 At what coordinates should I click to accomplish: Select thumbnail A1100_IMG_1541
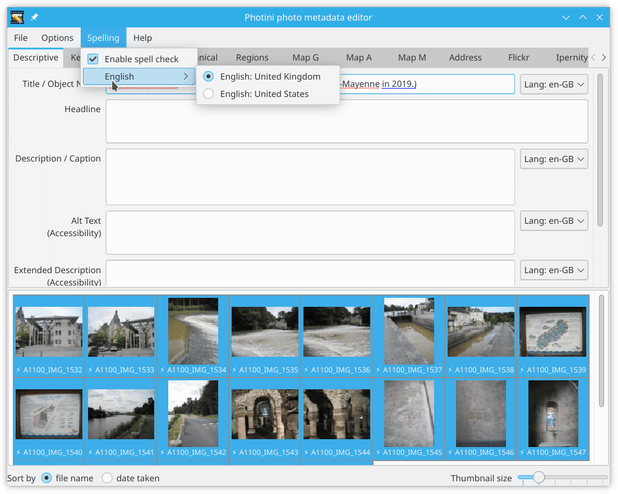point(121,419)
